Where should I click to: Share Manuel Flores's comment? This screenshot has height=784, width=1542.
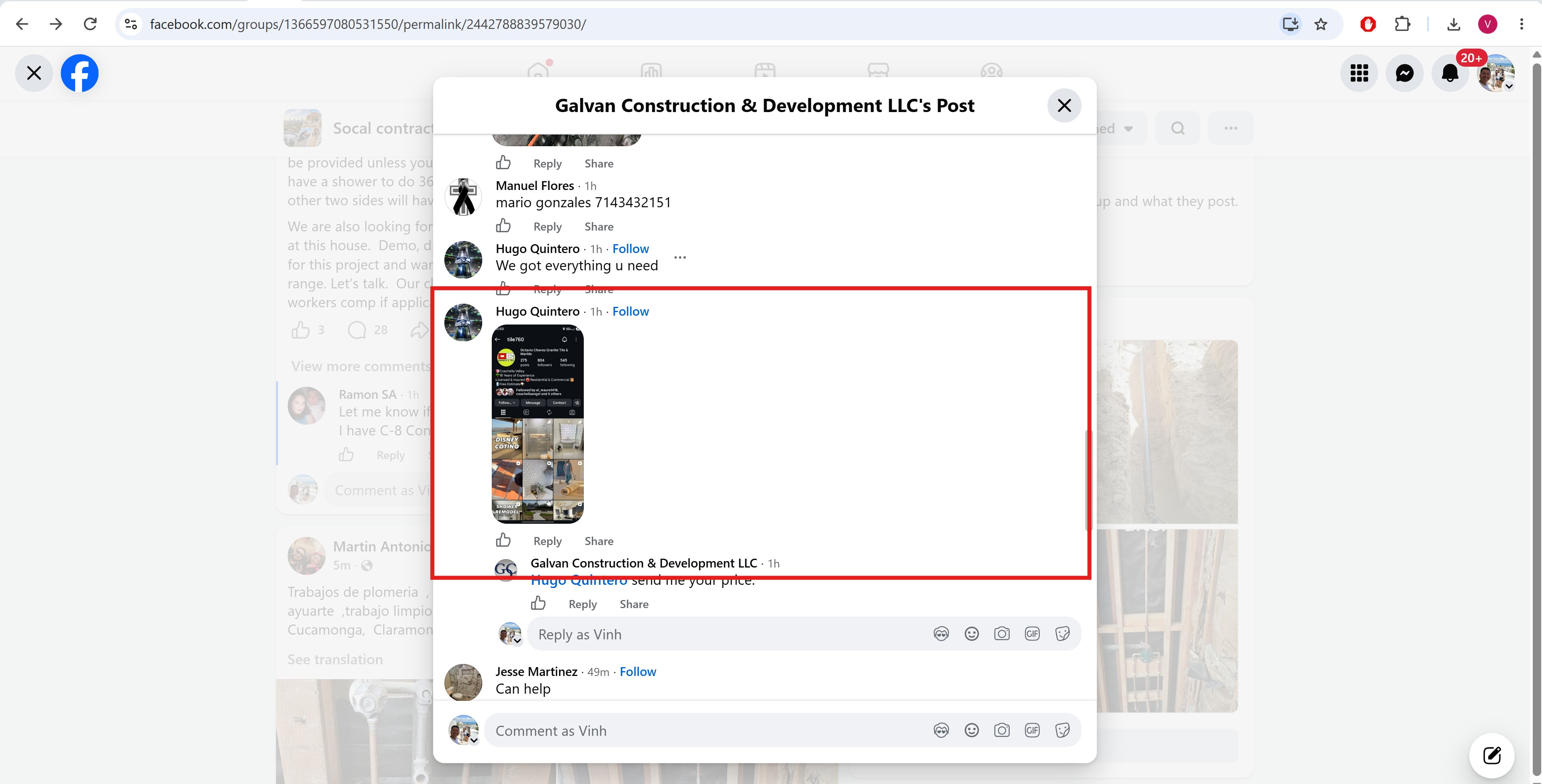[x=599, y=226]
